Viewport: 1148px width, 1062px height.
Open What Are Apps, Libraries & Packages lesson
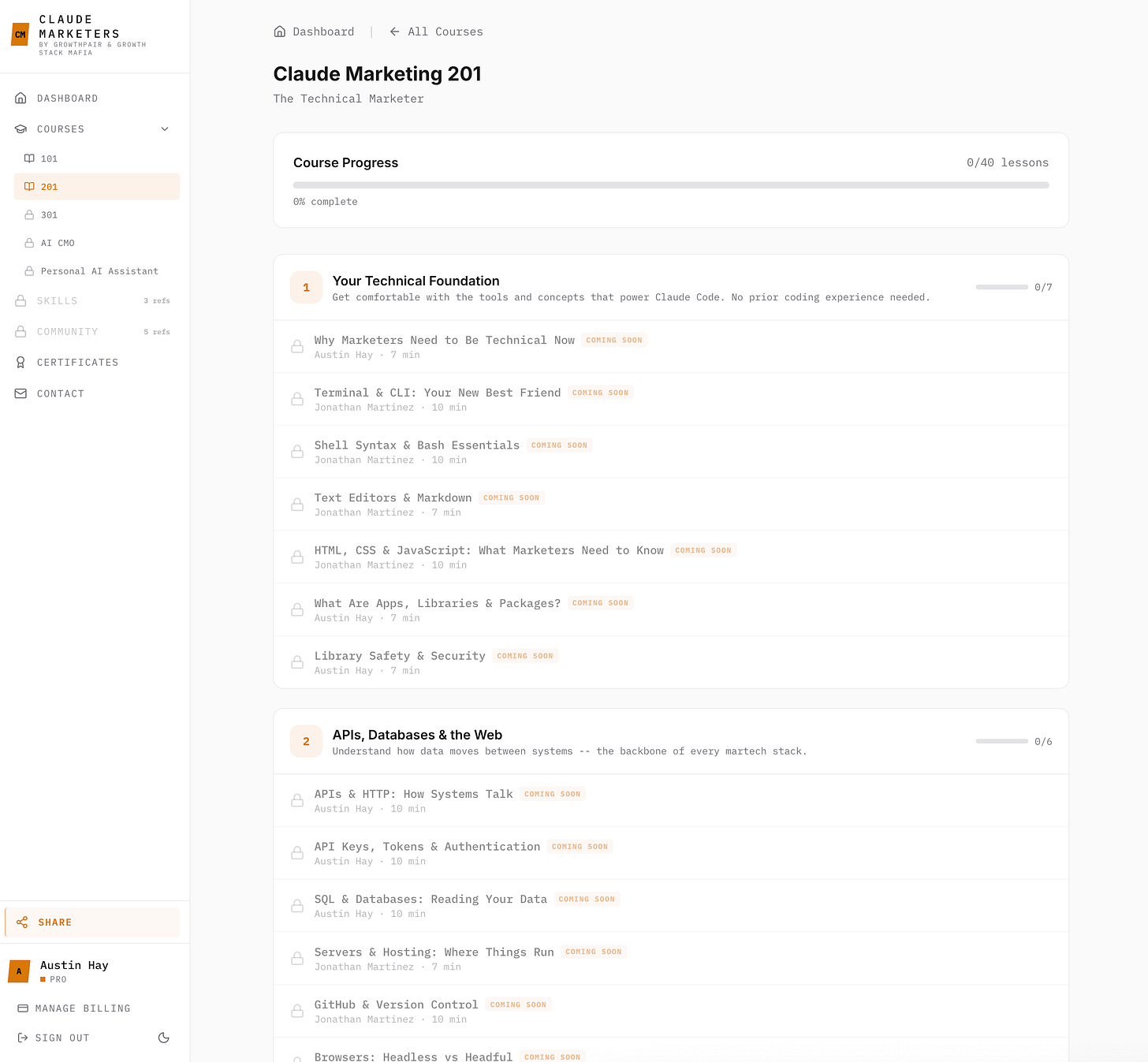click(x=671, y=609)
